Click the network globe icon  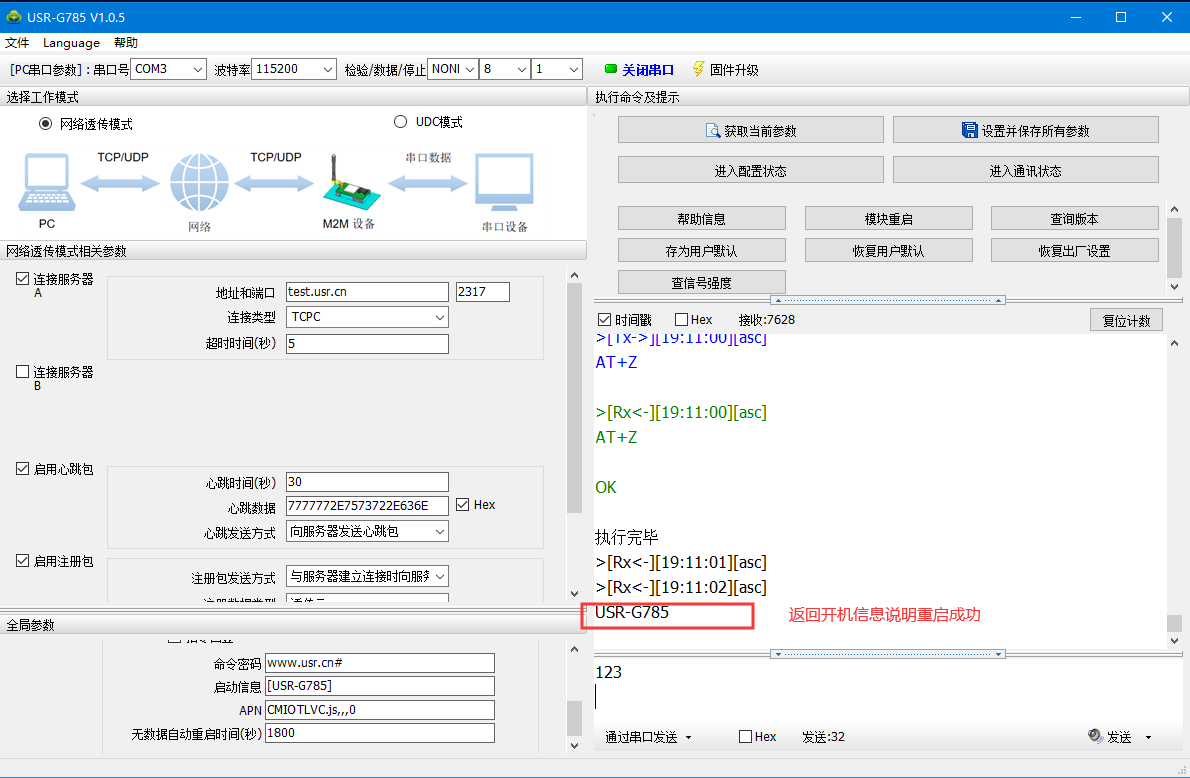pos(199,183)
